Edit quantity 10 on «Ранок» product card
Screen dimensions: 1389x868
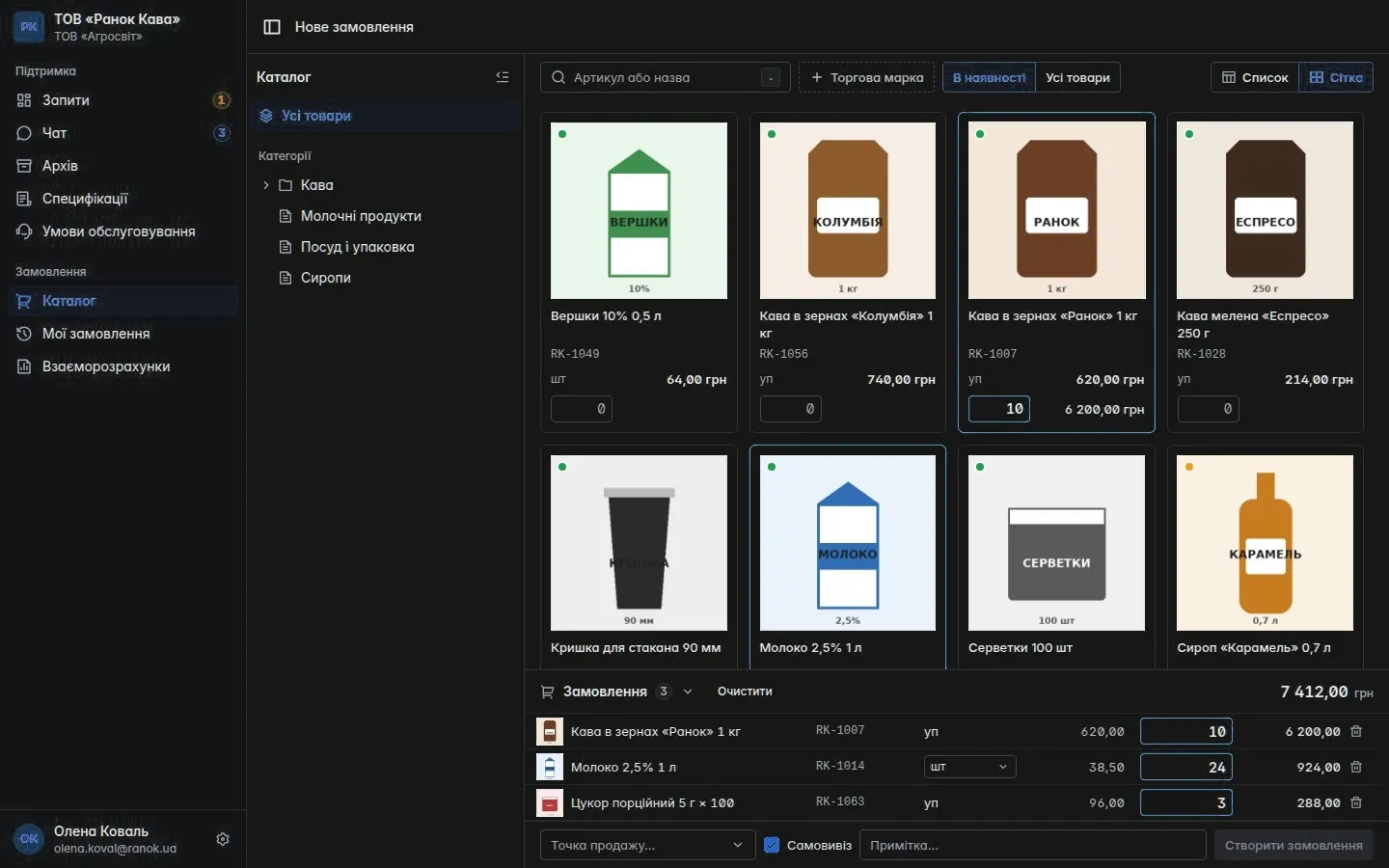tap(999, 409)
